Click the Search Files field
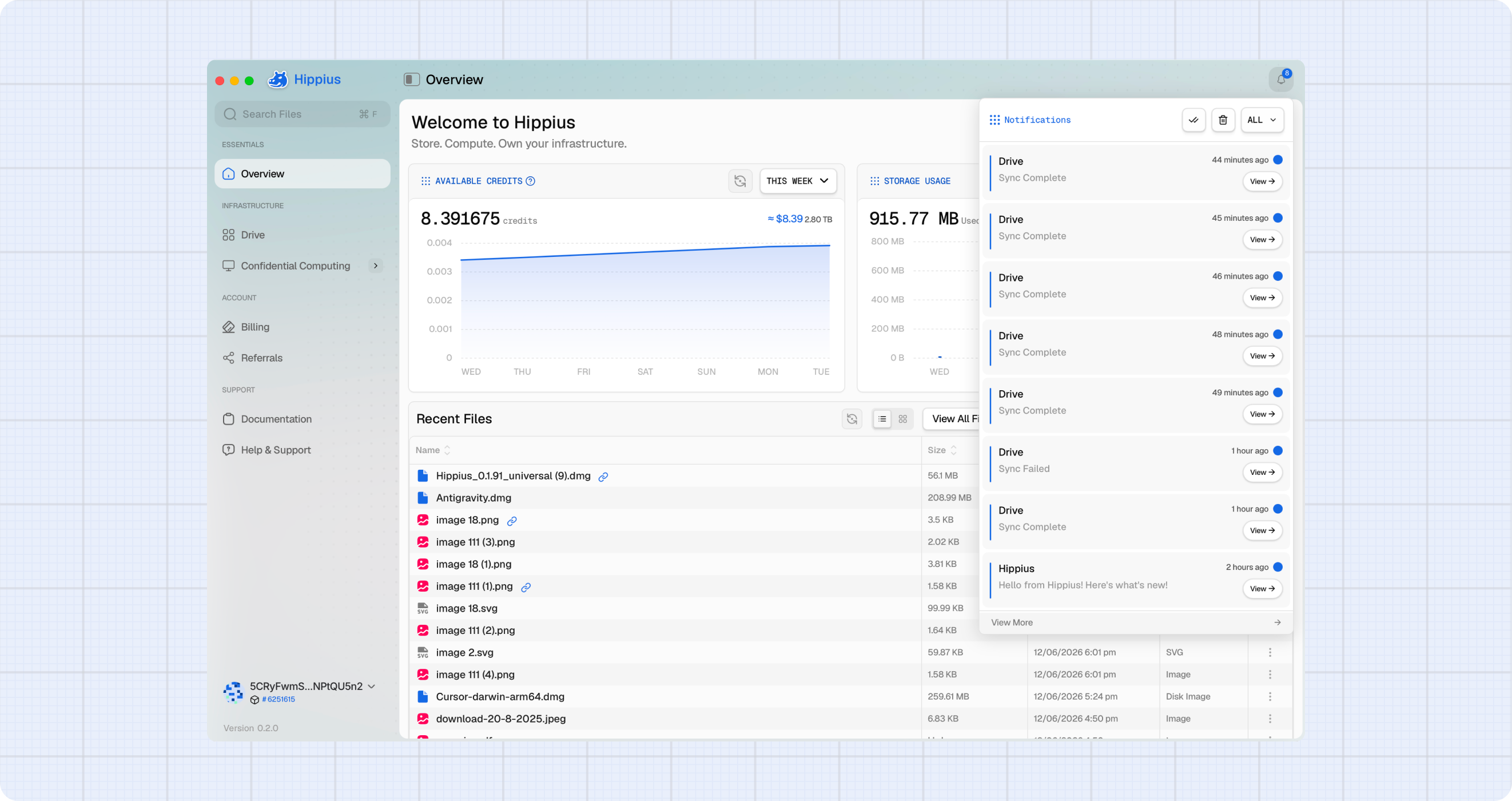The width and height of the screenshot is (1512, 801). pos(303,114)
